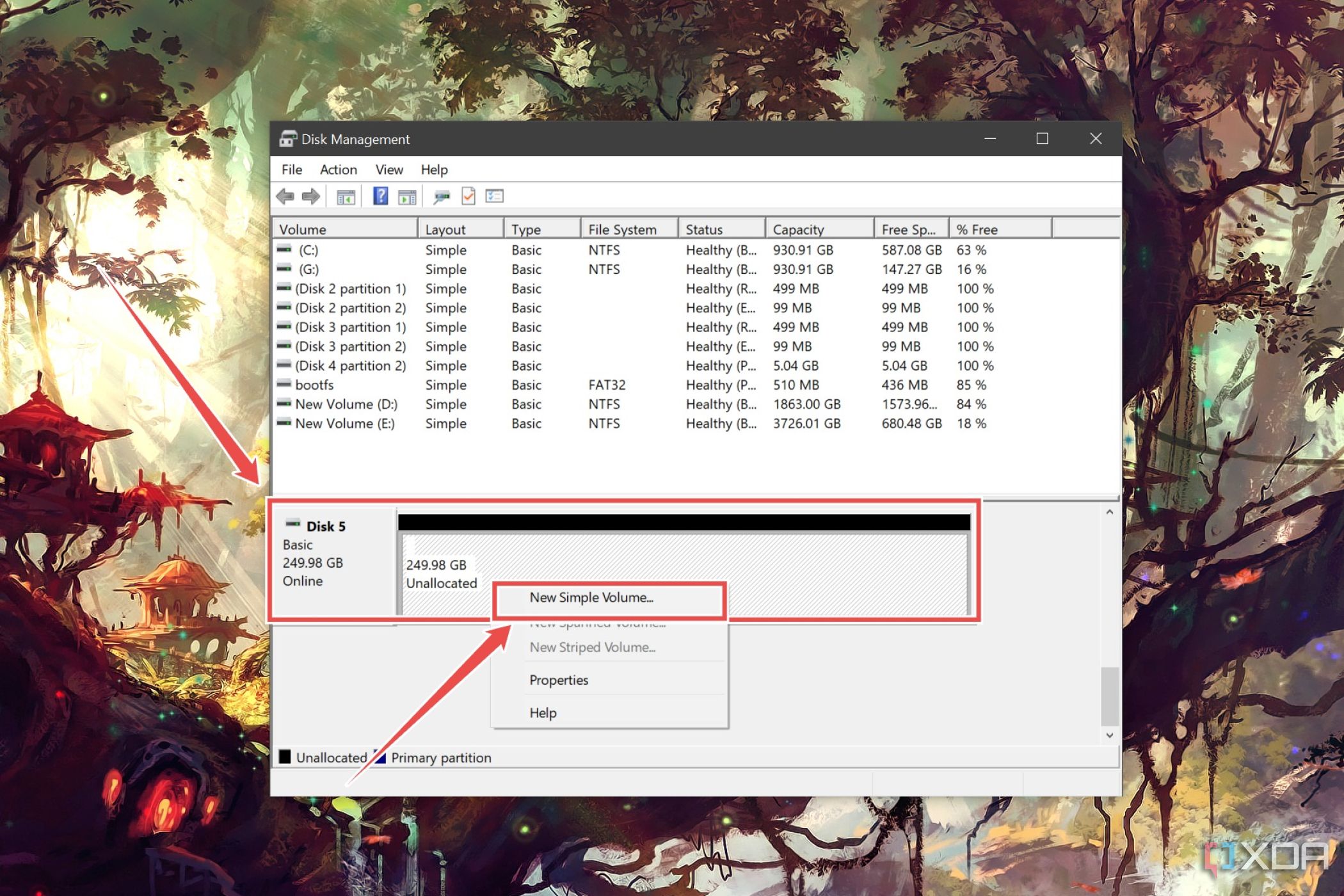
Task: Click the Disk Management back navigation icon
Action: pyautogui.click(x=285, y=196)
